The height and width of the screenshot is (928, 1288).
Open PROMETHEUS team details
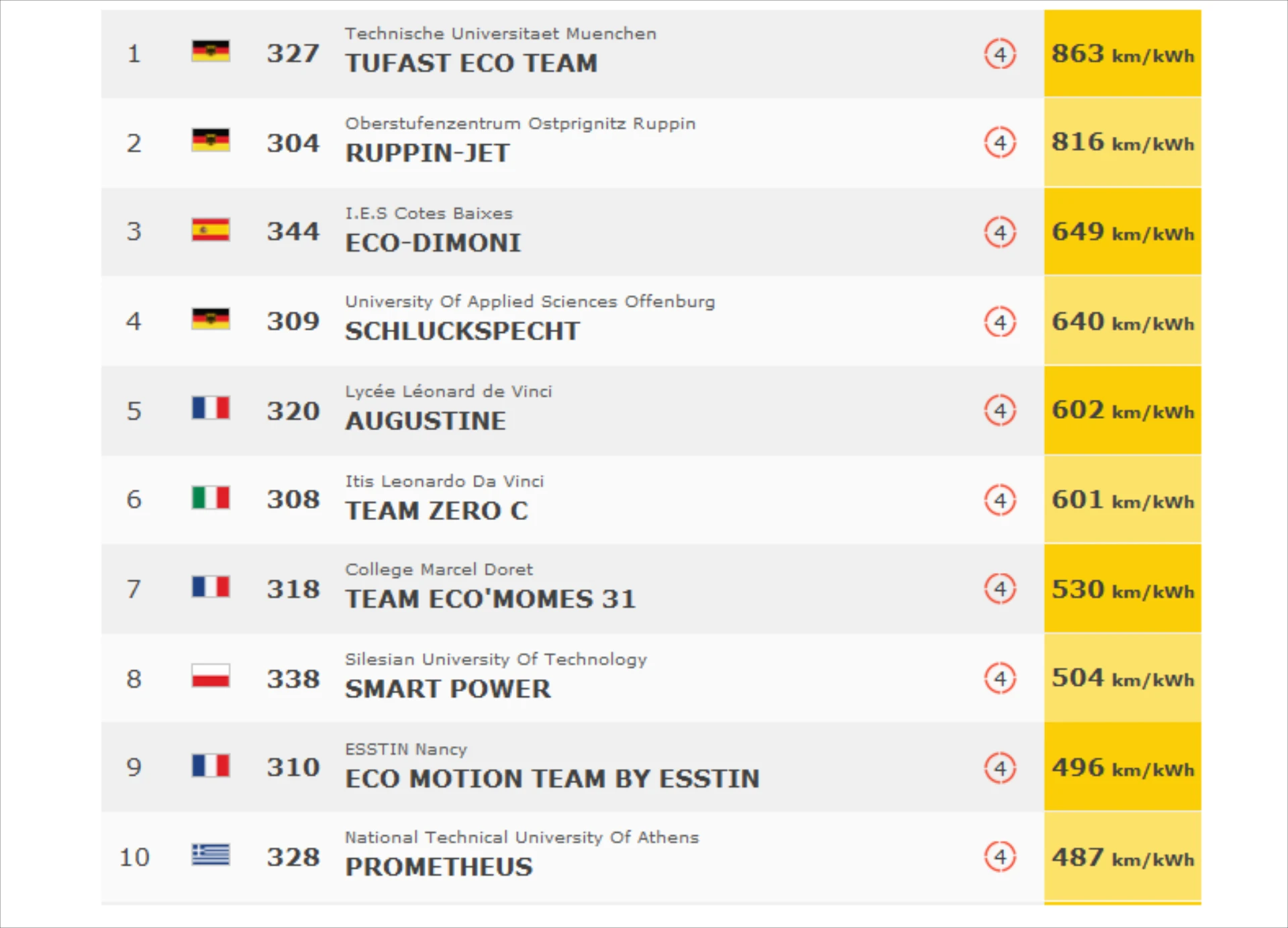439,867
